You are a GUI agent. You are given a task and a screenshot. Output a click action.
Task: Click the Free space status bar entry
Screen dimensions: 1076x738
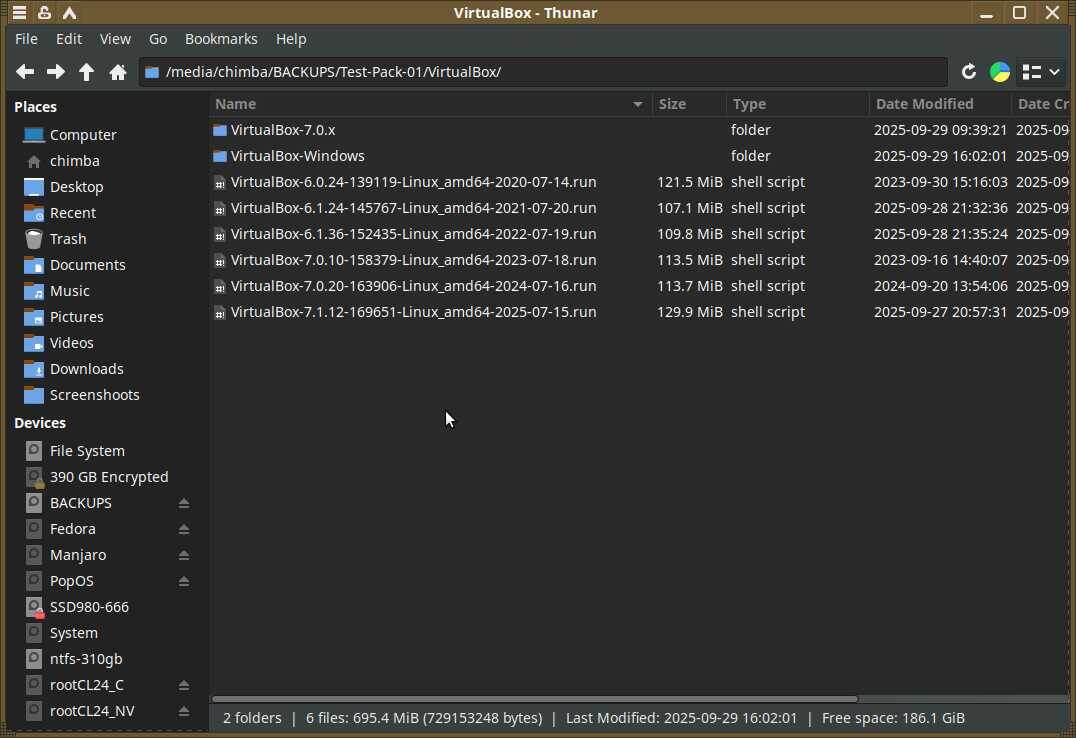click(x=893, y=718)
